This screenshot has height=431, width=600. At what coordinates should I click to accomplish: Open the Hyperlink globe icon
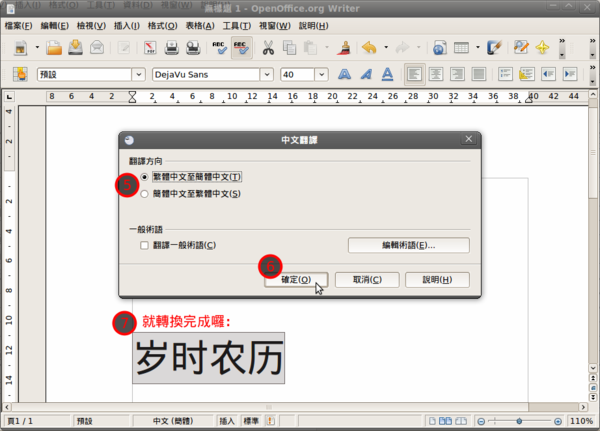click(x=440, y=48)
